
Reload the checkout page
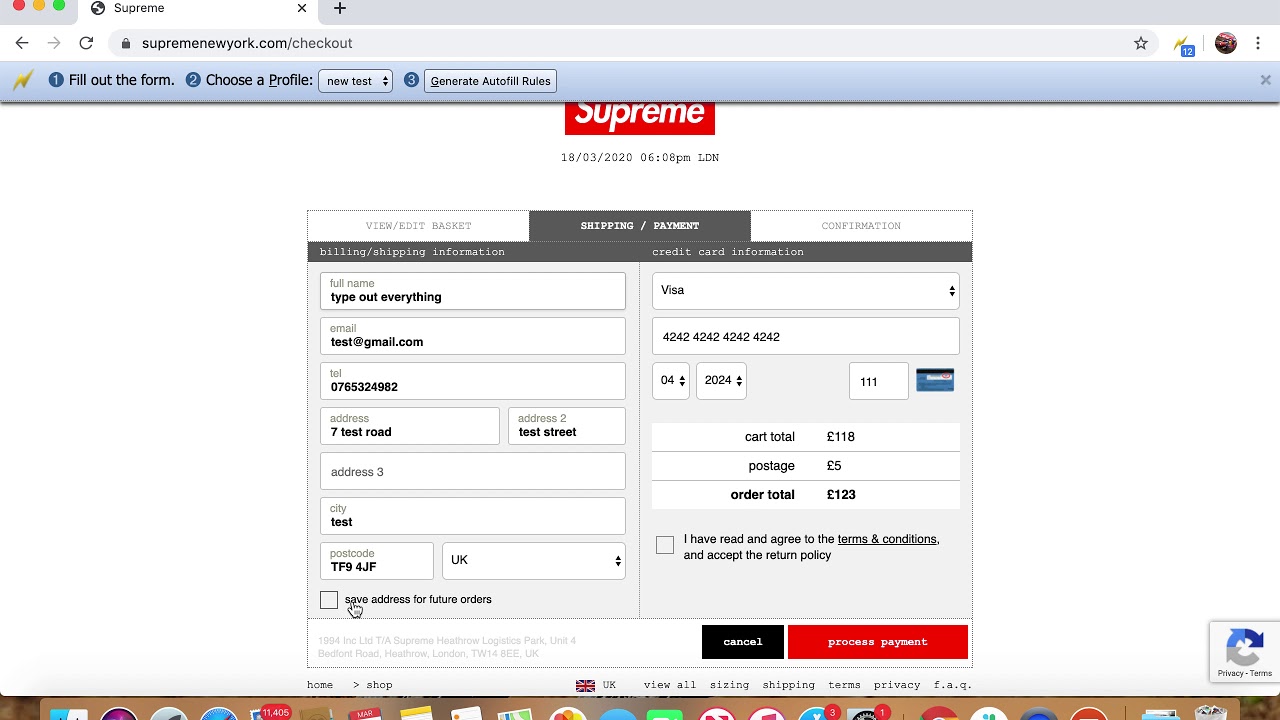86,43
